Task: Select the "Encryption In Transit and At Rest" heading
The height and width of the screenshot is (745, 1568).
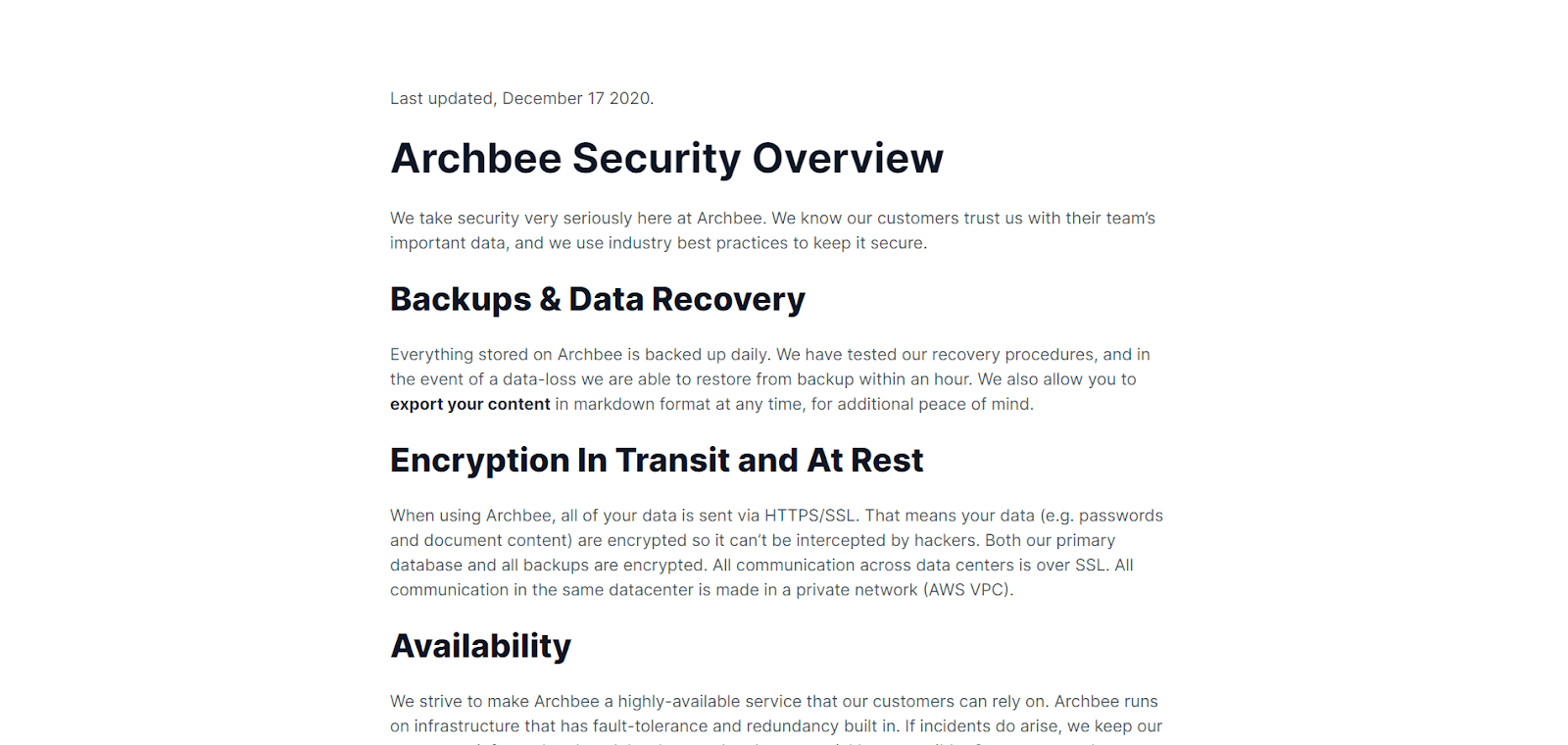Action: coord(657,460)
